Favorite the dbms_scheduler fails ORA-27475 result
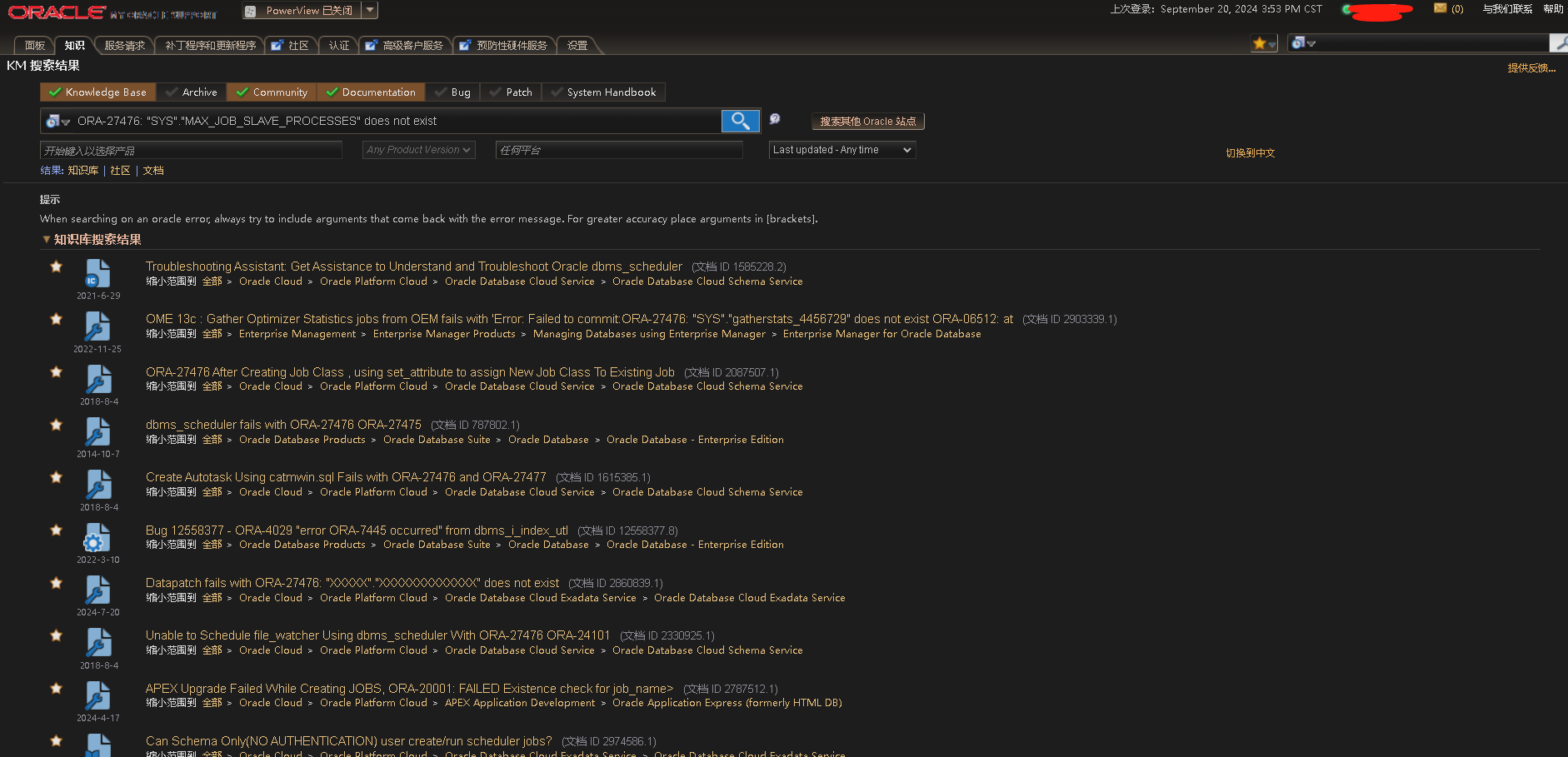 pyautogui.click(x=56, y=425)
